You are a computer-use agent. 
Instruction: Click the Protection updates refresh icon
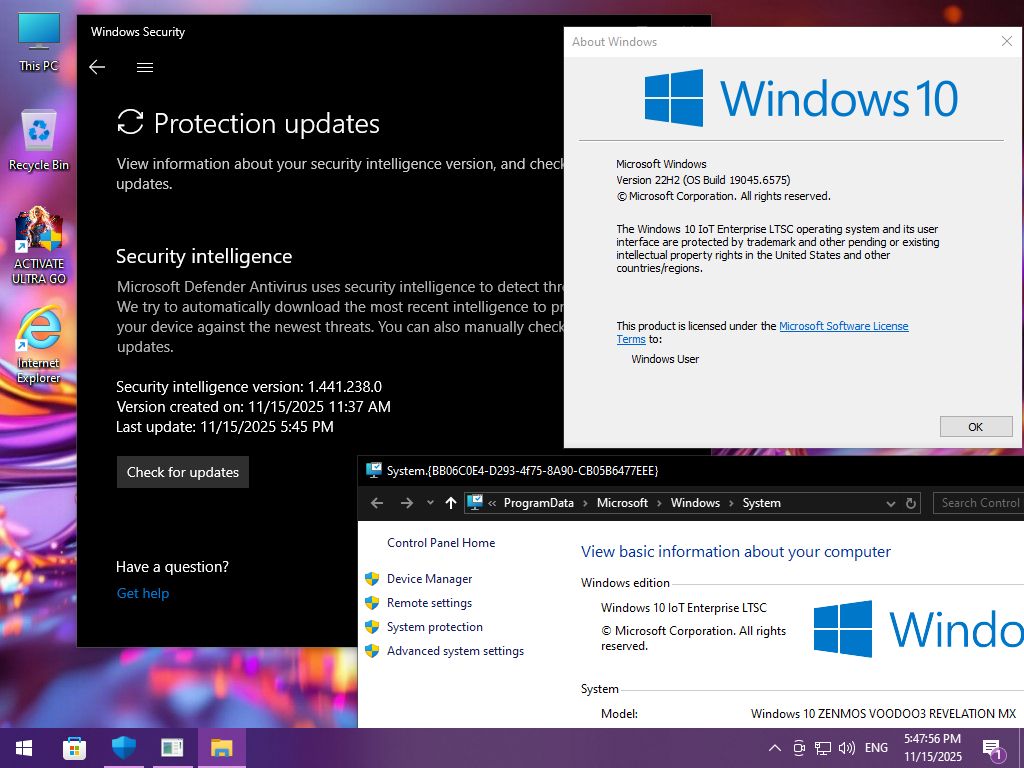pos(130,122)
